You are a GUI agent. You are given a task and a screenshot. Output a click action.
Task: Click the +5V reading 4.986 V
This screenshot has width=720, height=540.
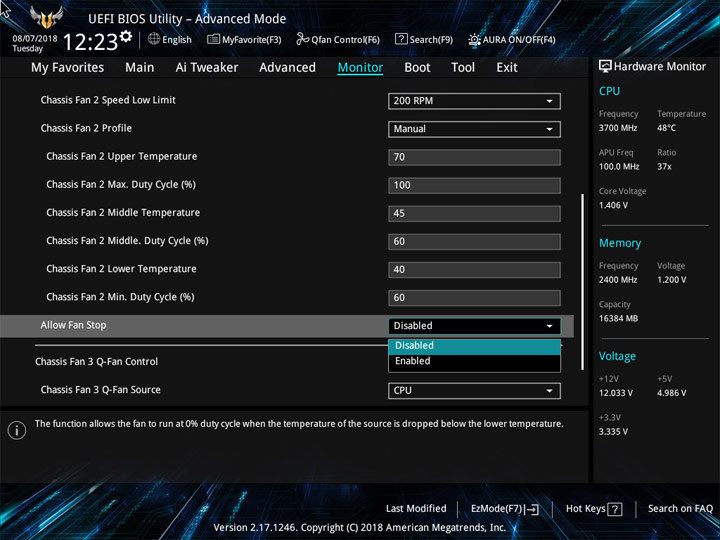pos(672,393)
